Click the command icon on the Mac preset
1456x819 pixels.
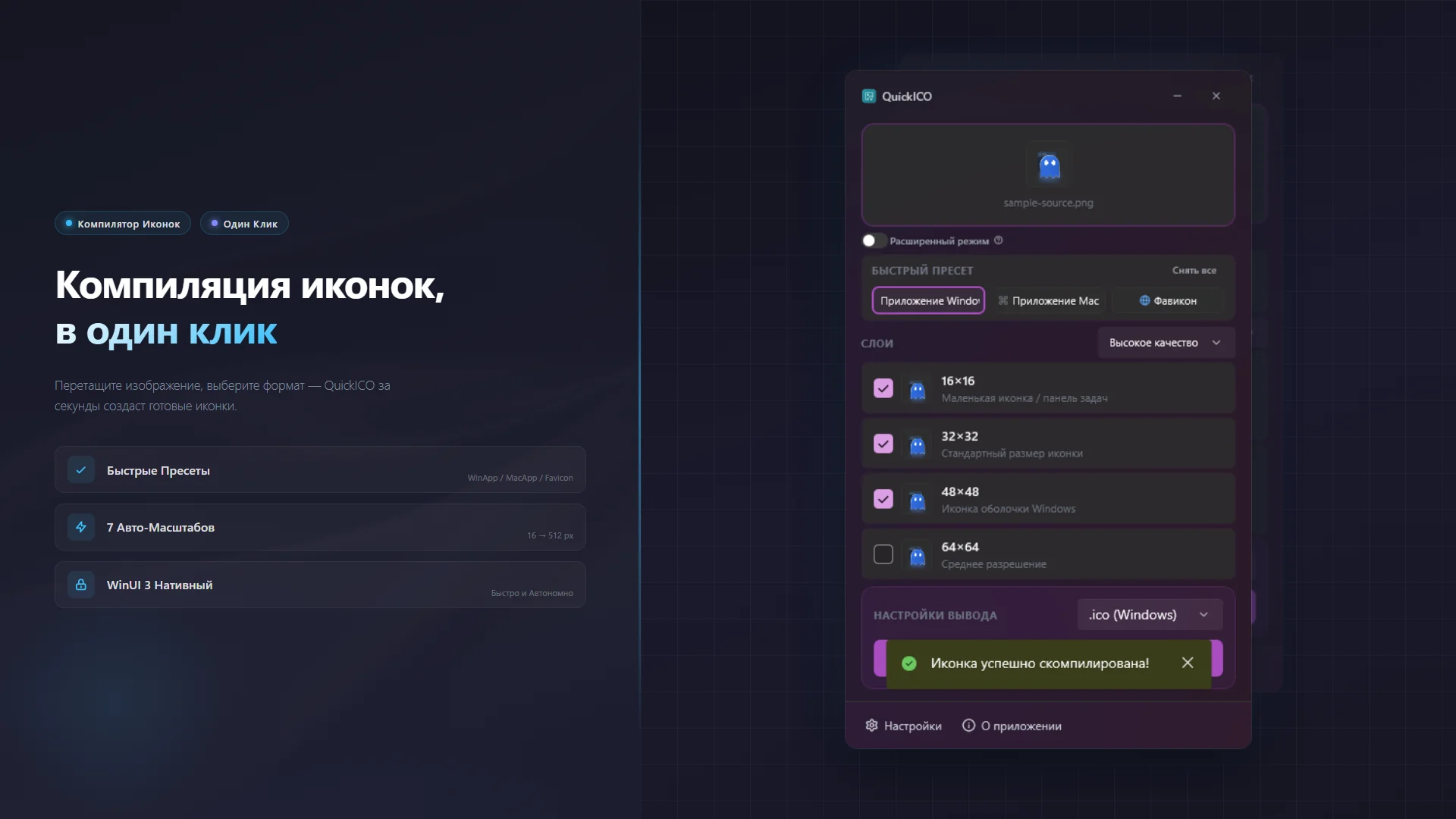[1003, 300]
